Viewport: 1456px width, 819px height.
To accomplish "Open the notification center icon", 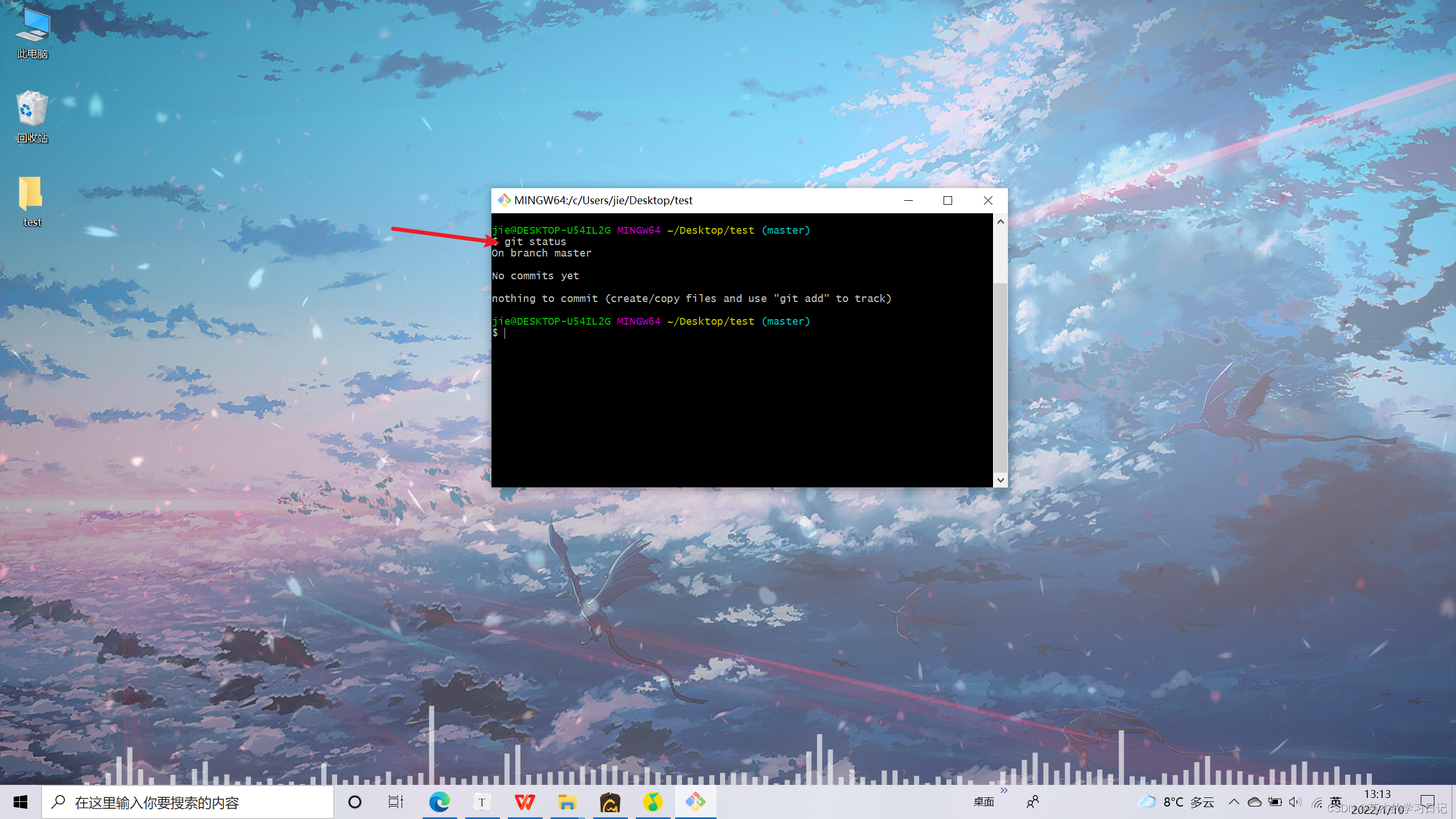I will pyautogui.click(x=1428, y=802).
